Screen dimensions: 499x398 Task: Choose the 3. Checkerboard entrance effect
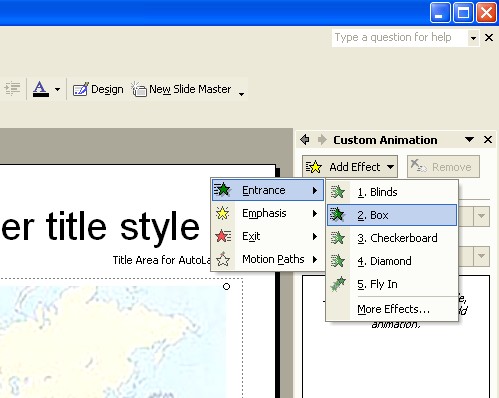392,238
